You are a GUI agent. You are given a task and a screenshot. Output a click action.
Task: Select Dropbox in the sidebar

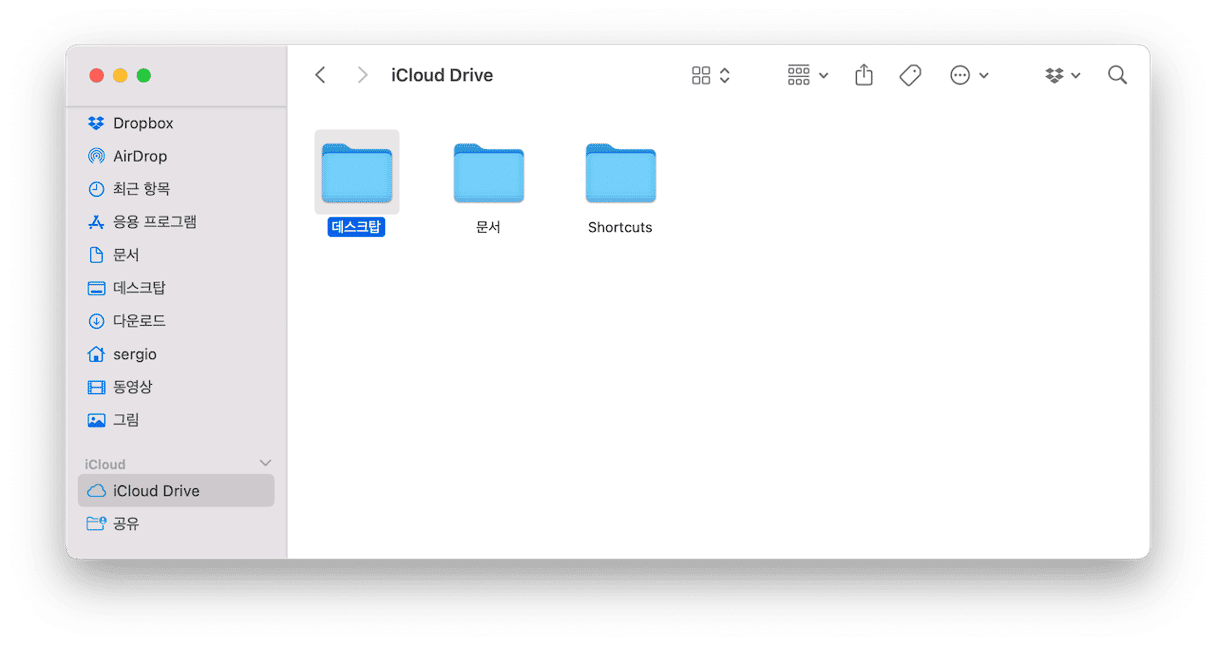tap(176, 123)
